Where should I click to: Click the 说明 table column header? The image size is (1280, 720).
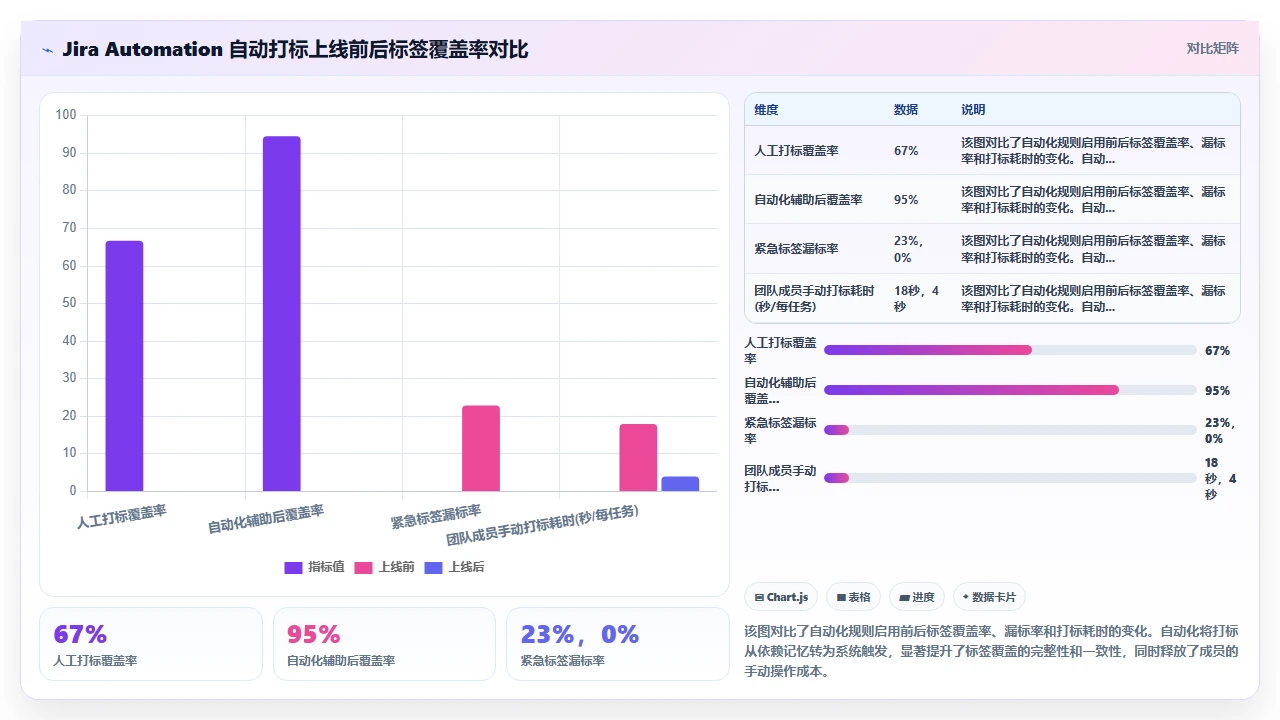973,109
